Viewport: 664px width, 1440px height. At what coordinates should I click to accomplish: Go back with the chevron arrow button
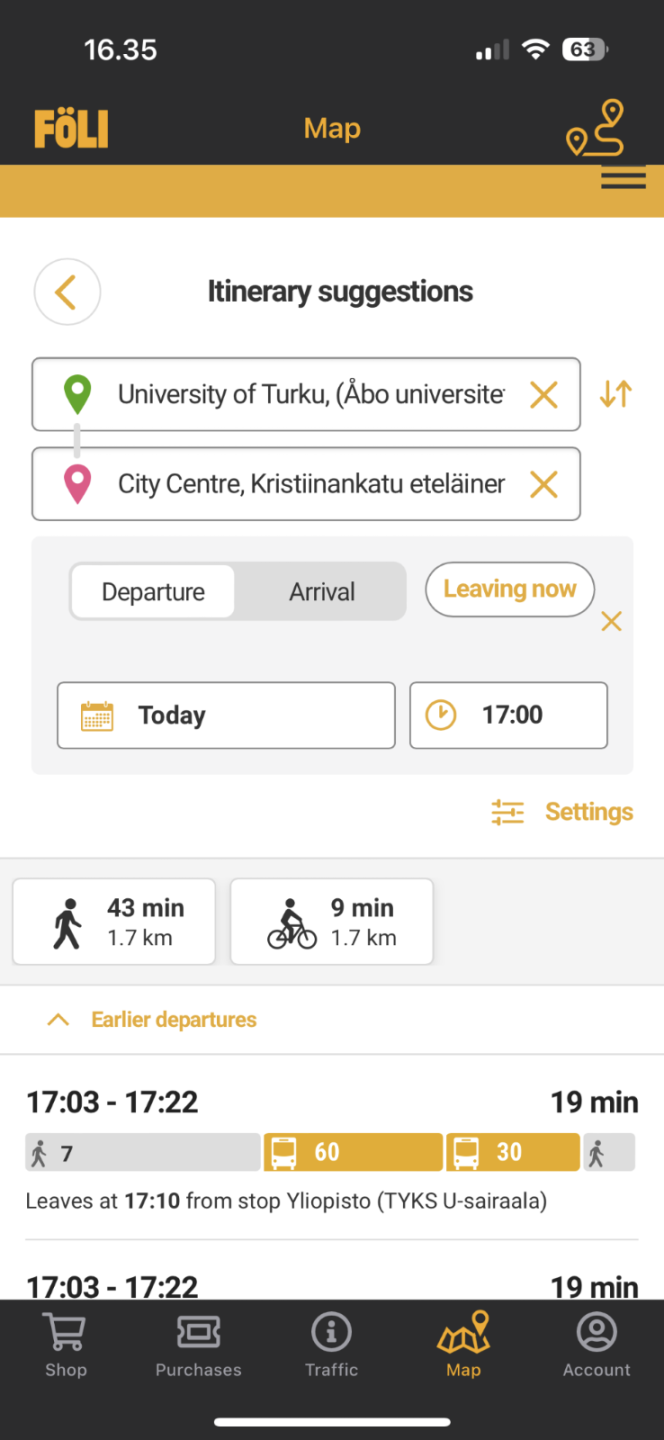[67, 292]
